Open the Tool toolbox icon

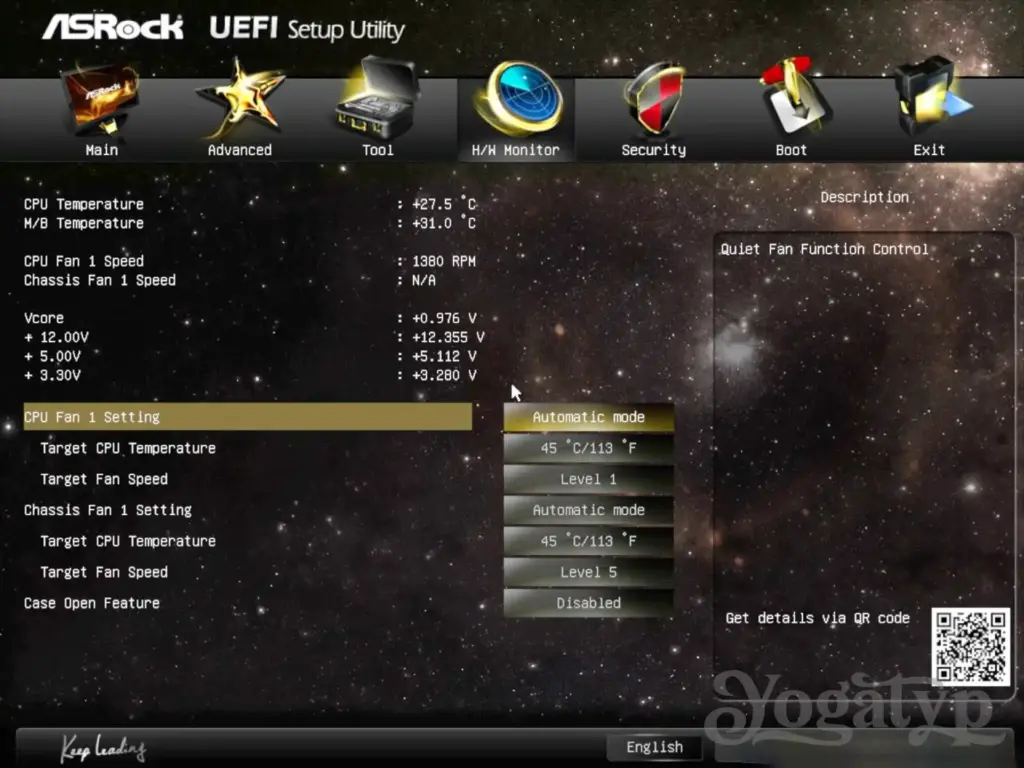pyautogui.click(x=377, y=98)
